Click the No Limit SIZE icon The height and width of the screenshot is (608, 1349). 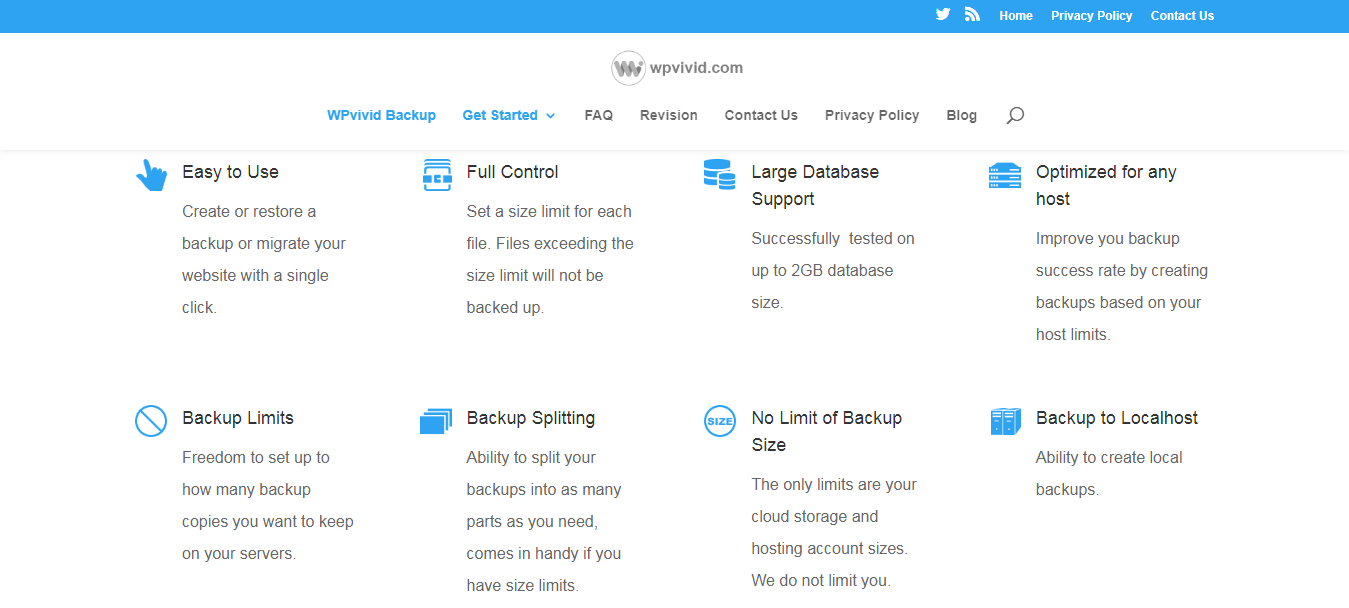[x=720, y=421]
